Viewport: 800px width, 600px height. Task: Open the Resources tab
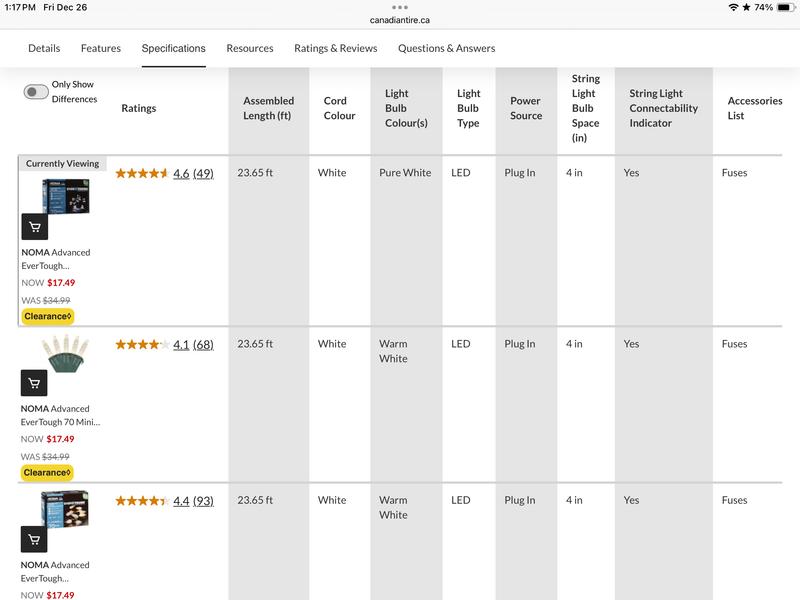point(250,48)
